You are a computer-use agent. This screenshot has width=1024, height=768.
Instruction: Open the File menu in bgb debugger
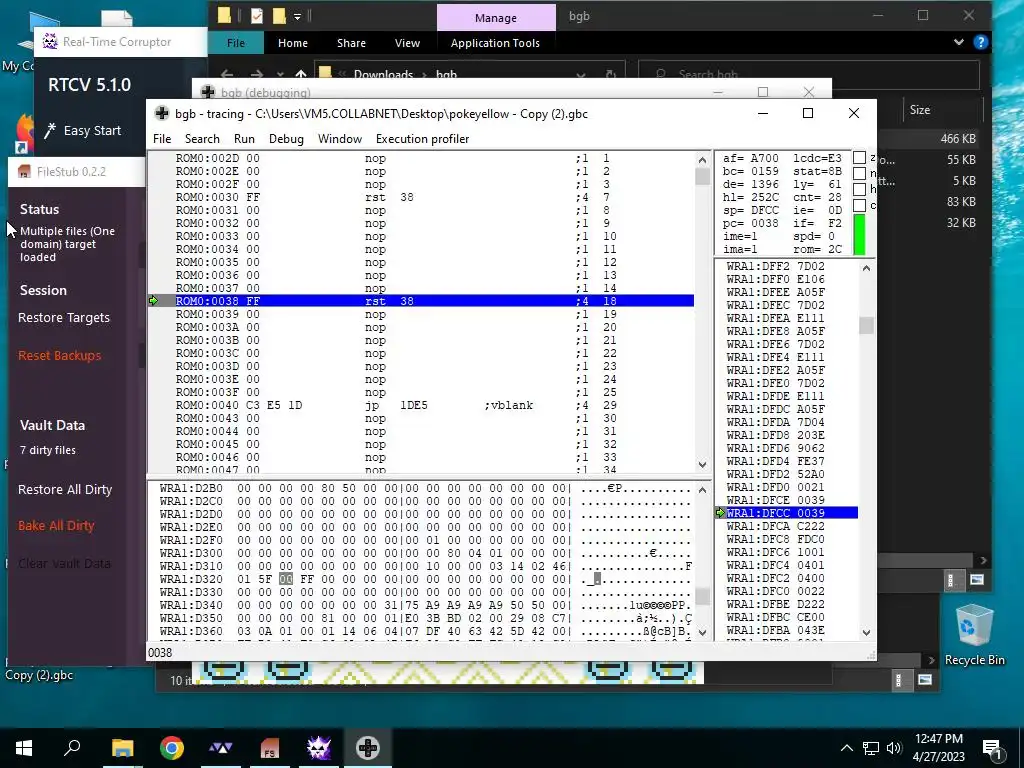(x=162, y=138)
